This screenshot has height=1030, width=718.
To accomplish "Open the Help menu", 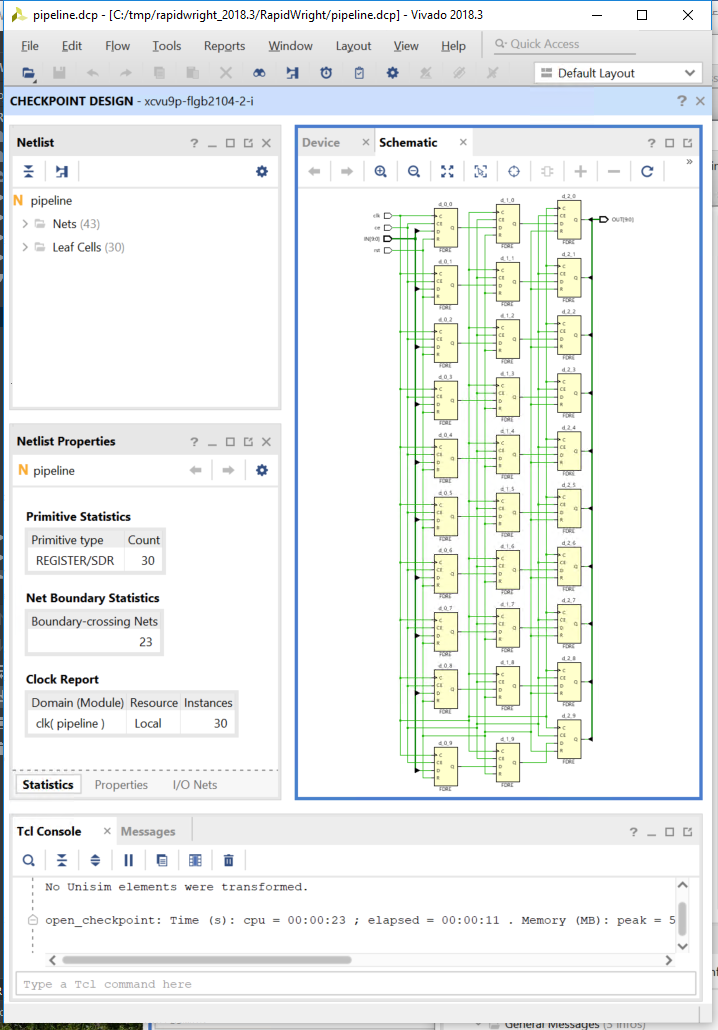I will [453, 46].
